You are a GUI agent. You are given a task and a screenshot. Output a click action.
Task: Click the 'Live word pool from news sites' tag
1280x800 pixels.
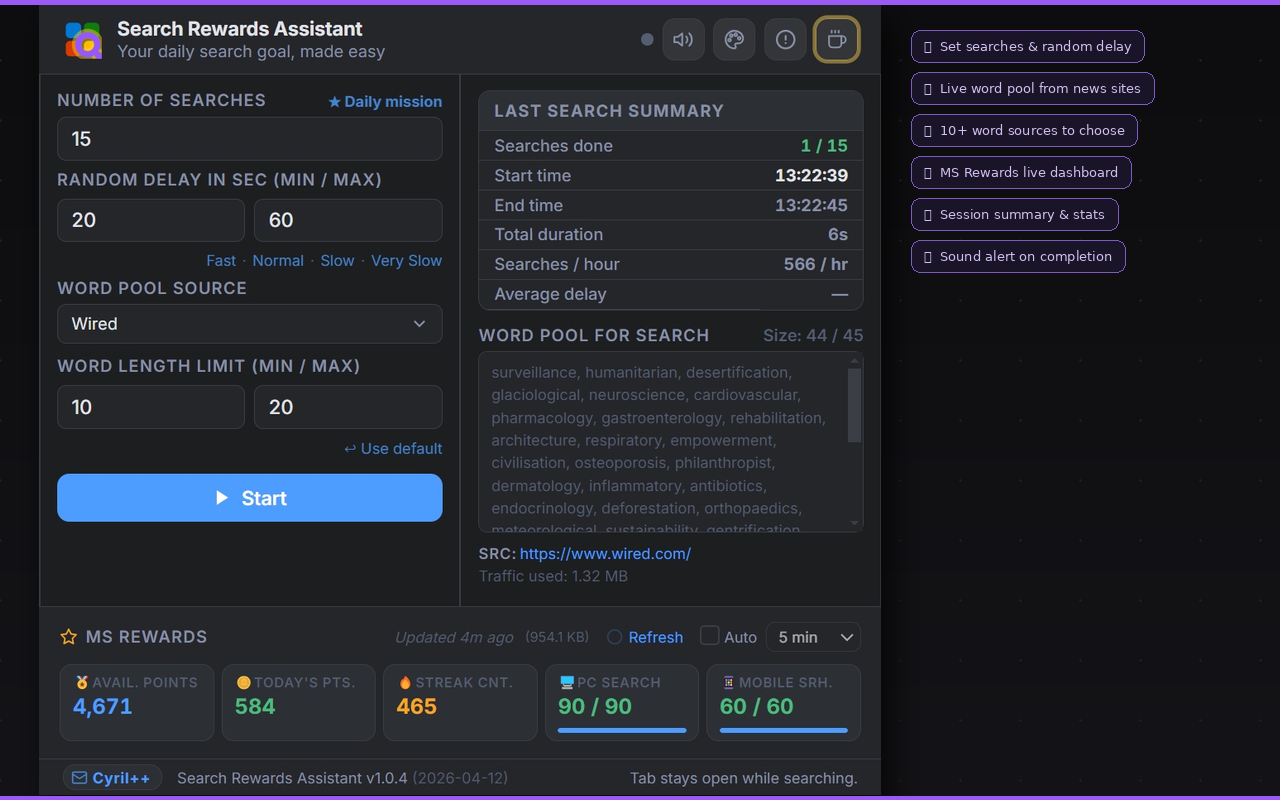tap(1033, 88)
